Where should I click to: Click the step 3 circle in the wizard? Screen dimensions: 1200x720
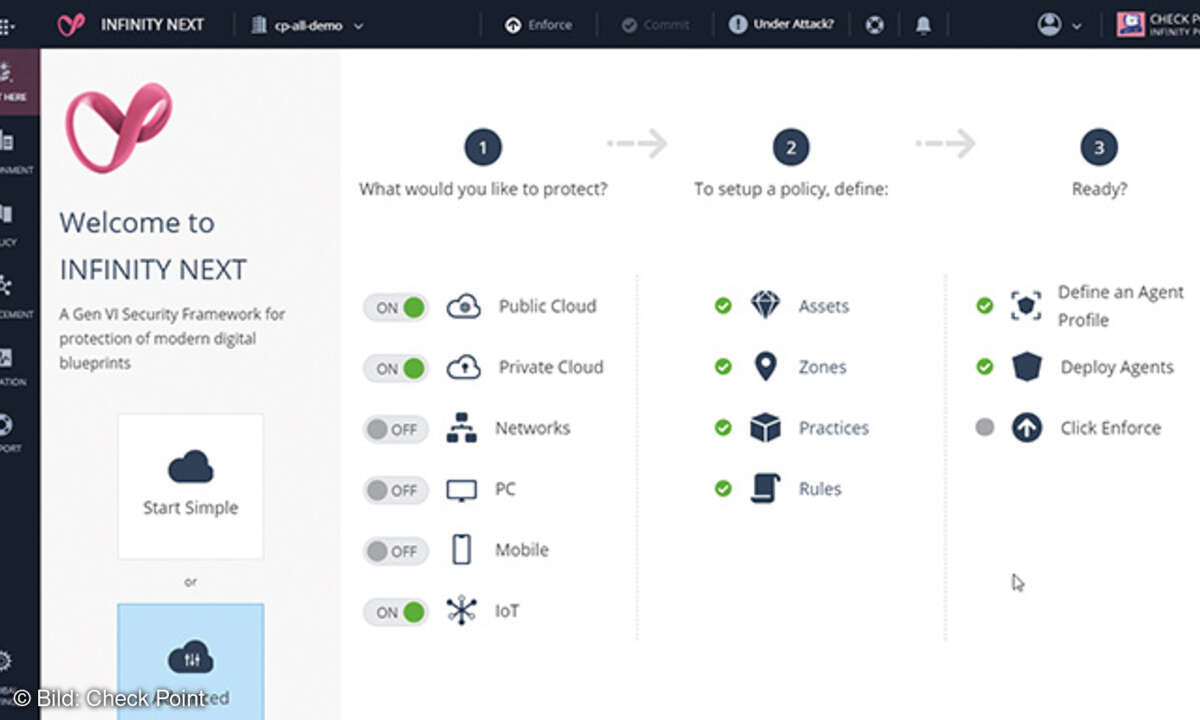1098,148
